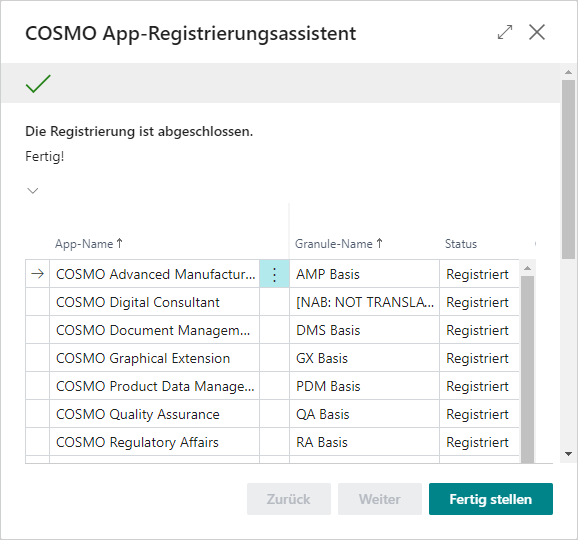Click the DMS Basis granule cell

[364, 330]
